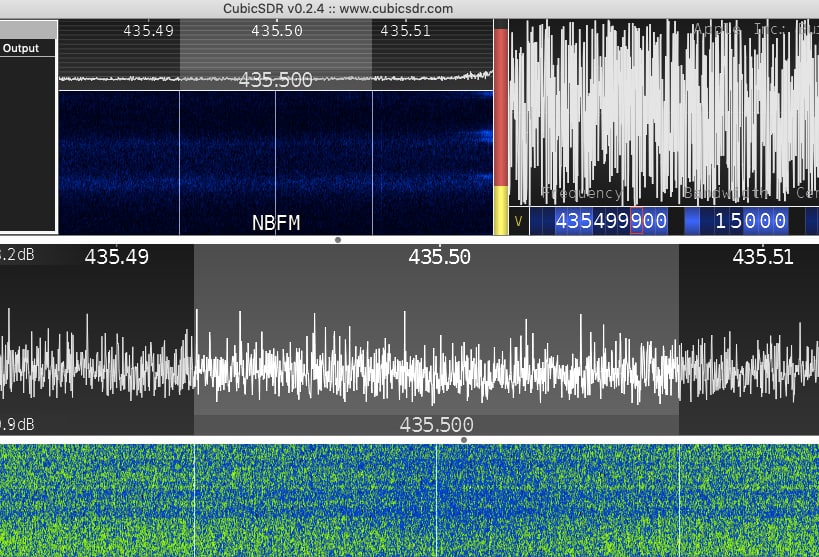This screenshot has height=557, width=819.
Task: Click 435.500 label in top small spectrum
Action: click(x=275, y=80)
